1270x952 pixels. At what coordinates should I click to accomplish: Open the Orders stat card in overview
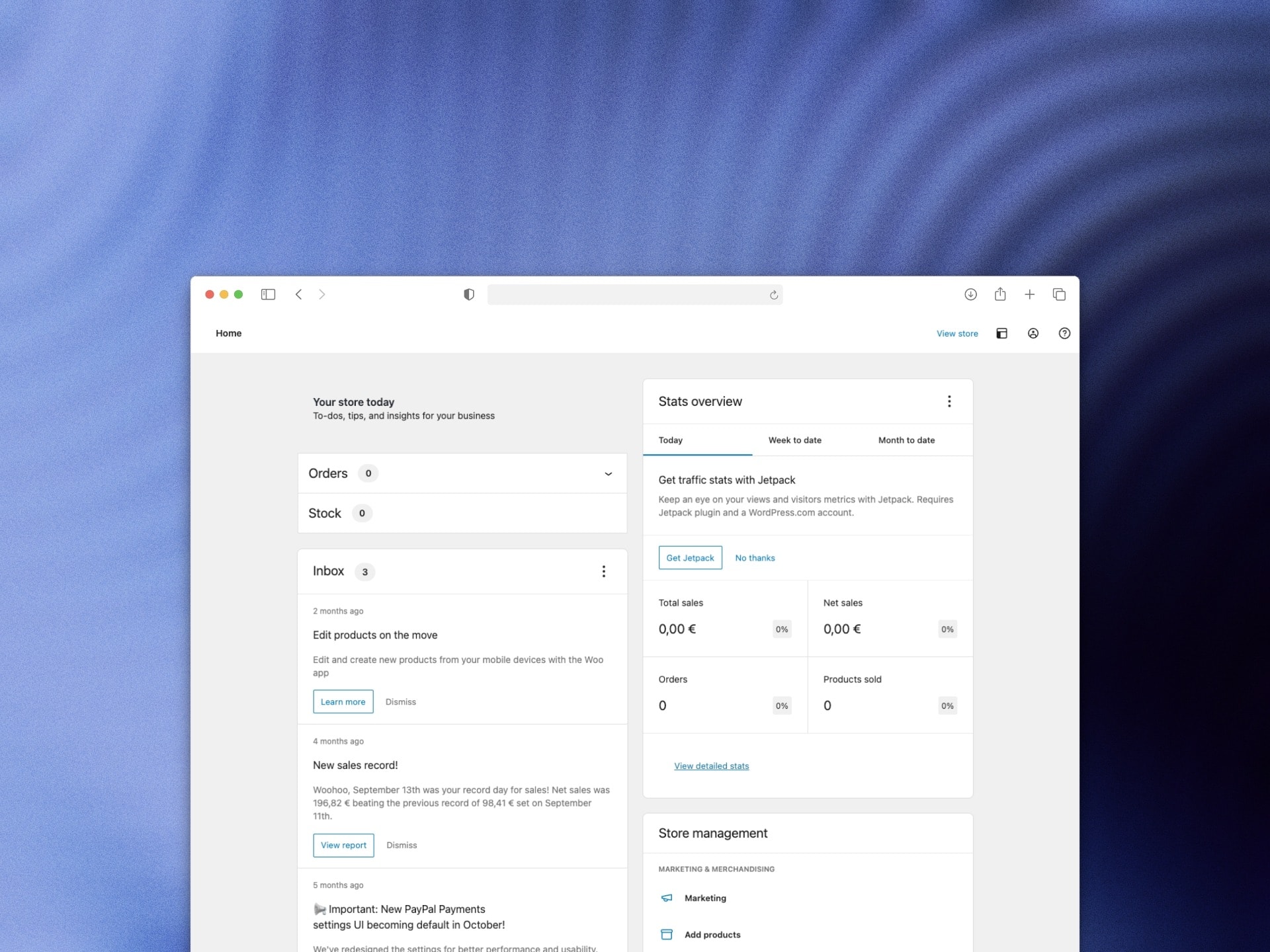point(725,695)
